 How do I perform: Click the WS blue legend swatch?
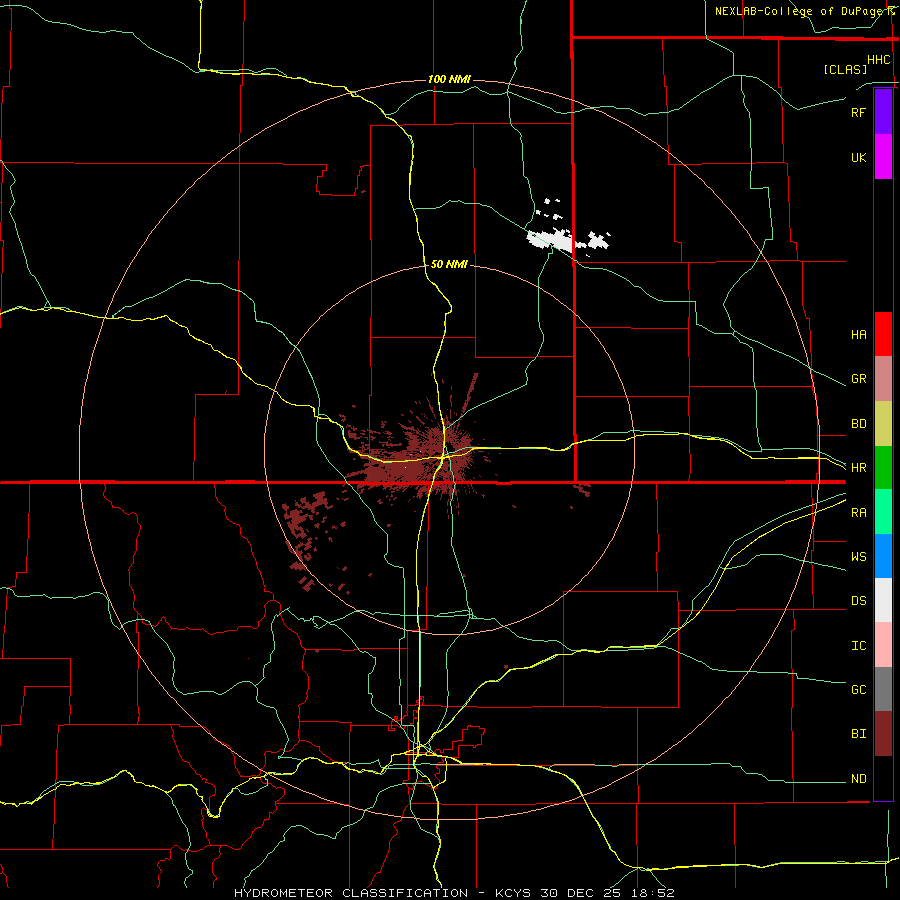click(x=883, y=556)
